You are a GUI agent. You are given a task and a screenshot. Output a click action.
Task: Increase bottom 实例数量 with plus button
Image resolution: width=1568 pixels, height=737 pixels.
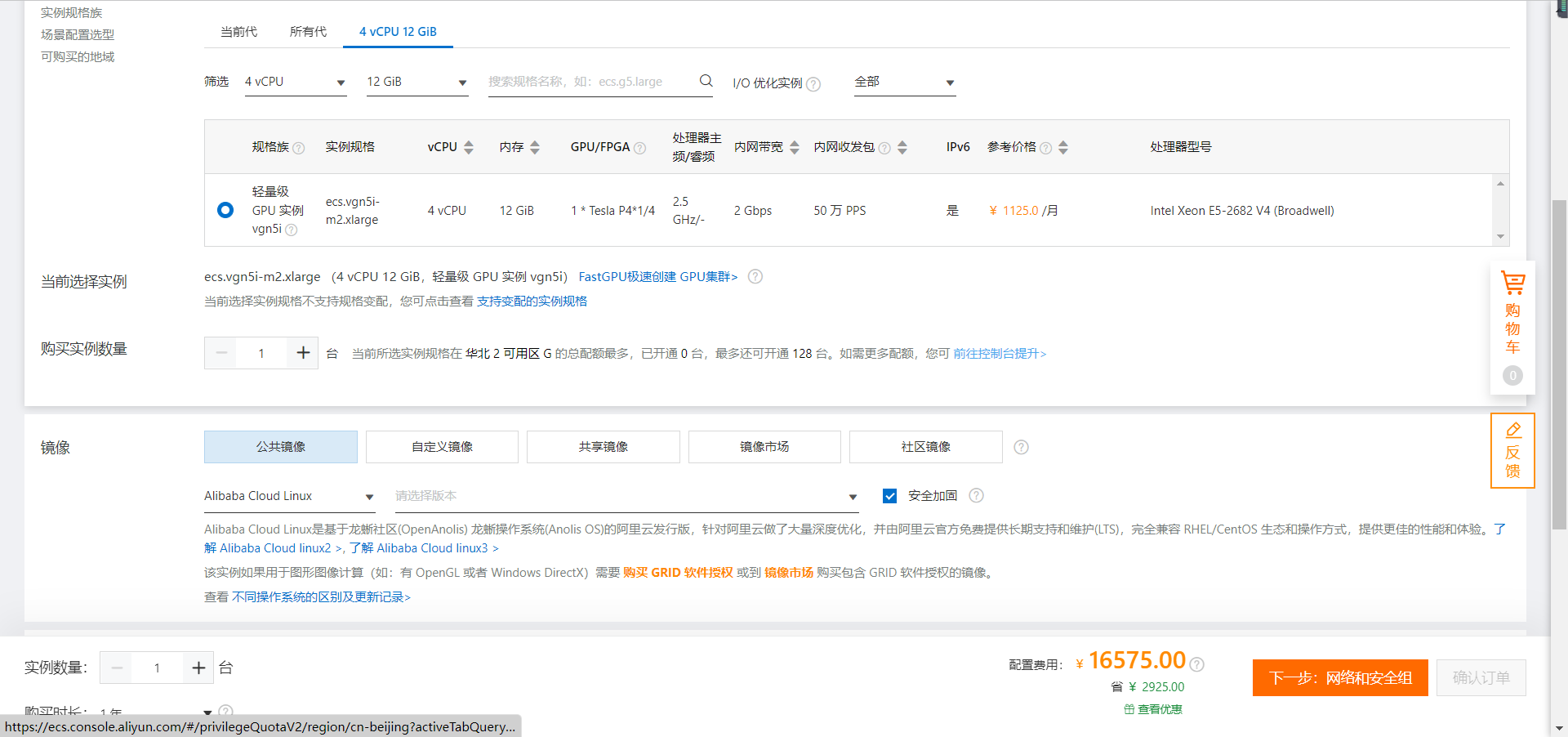[198, 668]
